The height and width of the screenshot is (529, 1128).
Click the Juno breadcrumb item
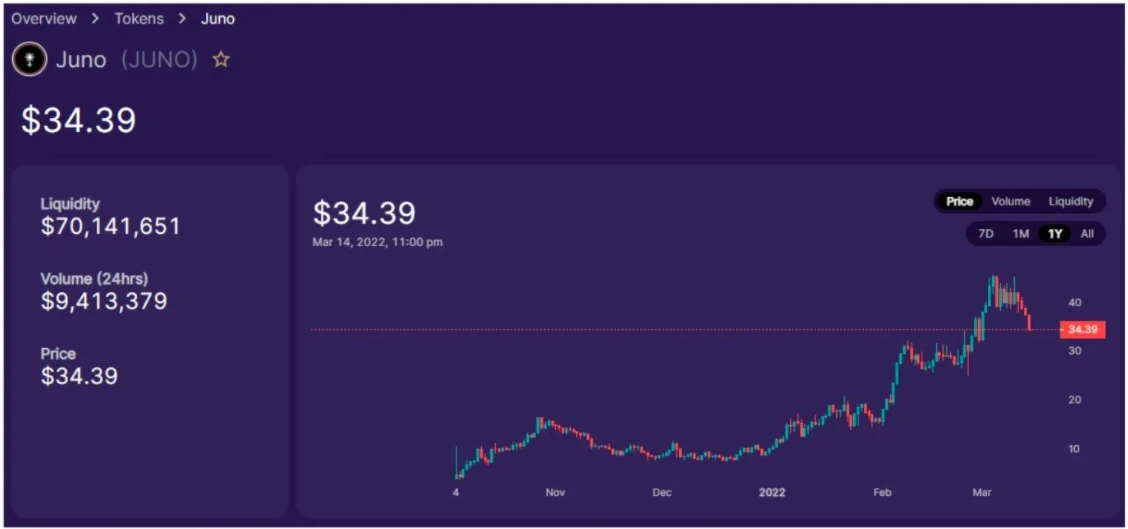218,19
